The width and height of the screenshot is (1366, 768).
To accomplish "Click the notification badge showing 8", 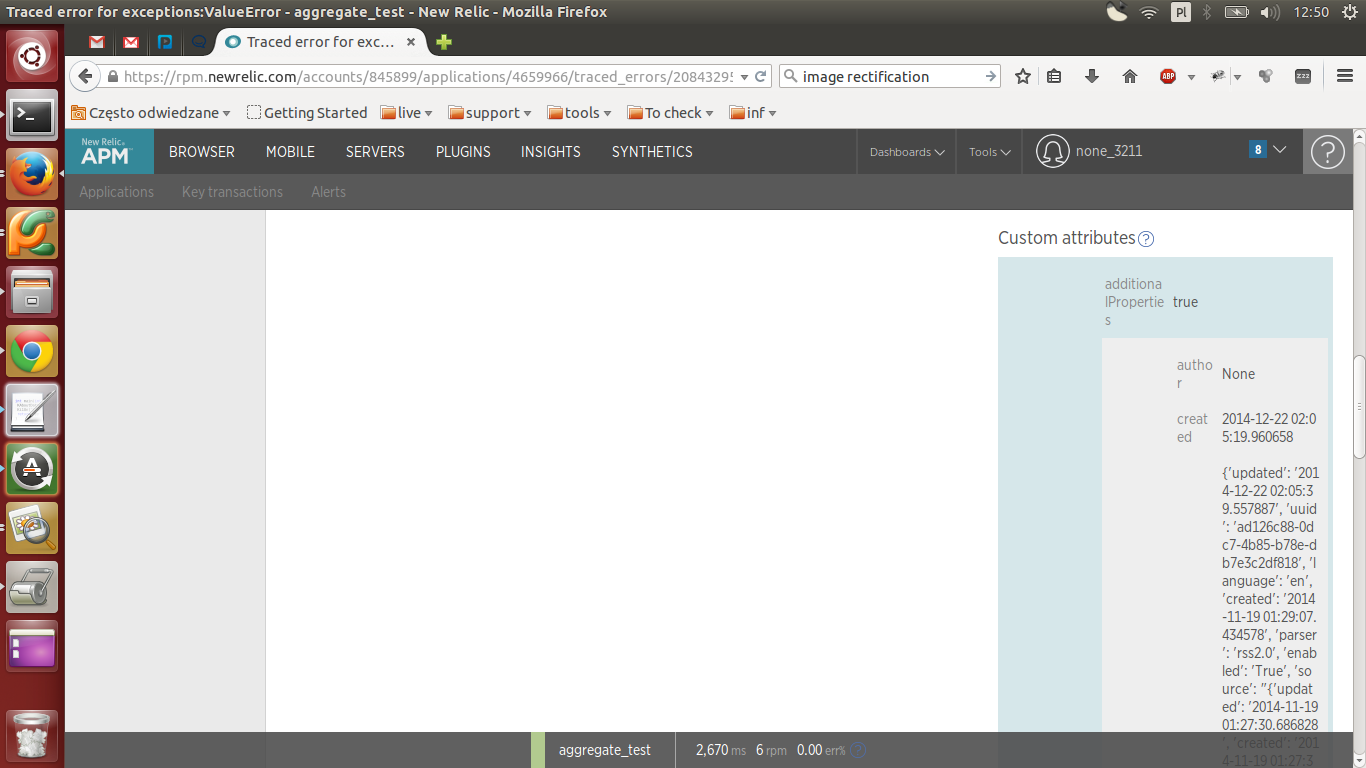I will (x=1258, y=150).
